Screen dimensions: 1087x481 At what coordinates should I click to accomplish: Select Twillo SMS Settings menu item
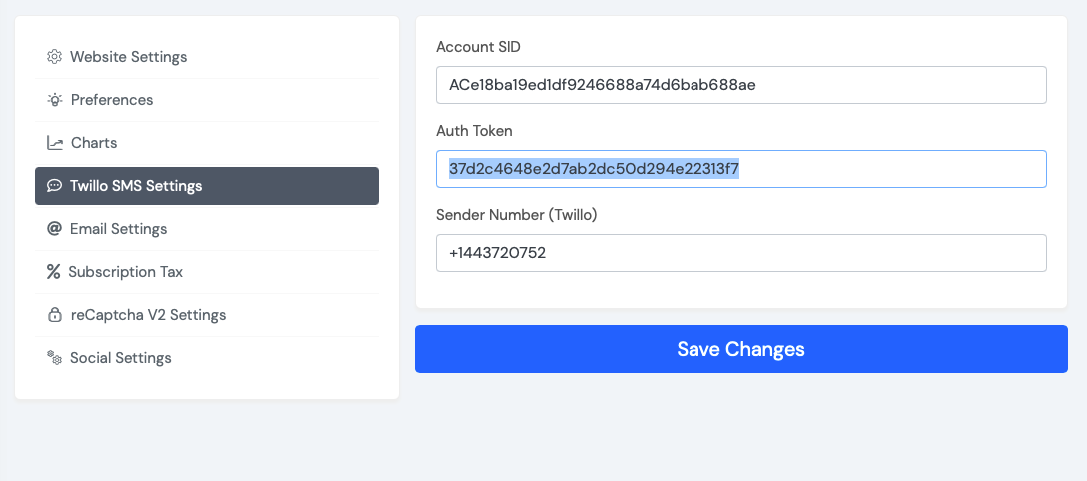[x=207, y=186]
